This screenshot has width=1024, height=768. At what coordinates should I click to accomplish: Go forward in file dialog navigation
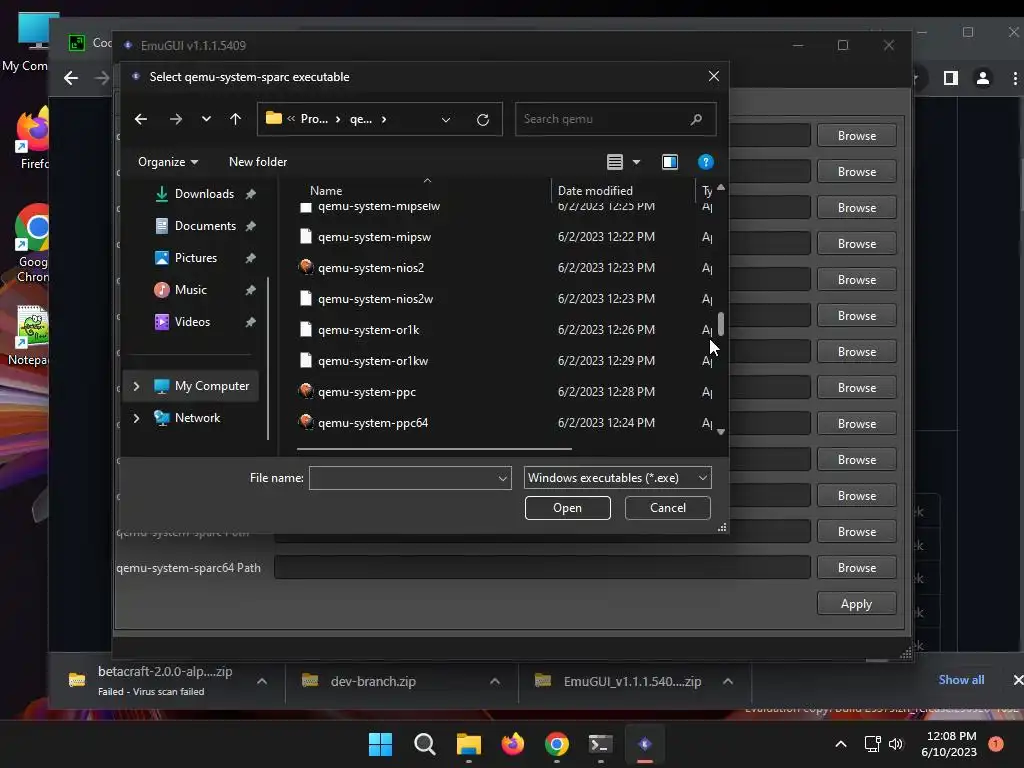pos(176,119)
